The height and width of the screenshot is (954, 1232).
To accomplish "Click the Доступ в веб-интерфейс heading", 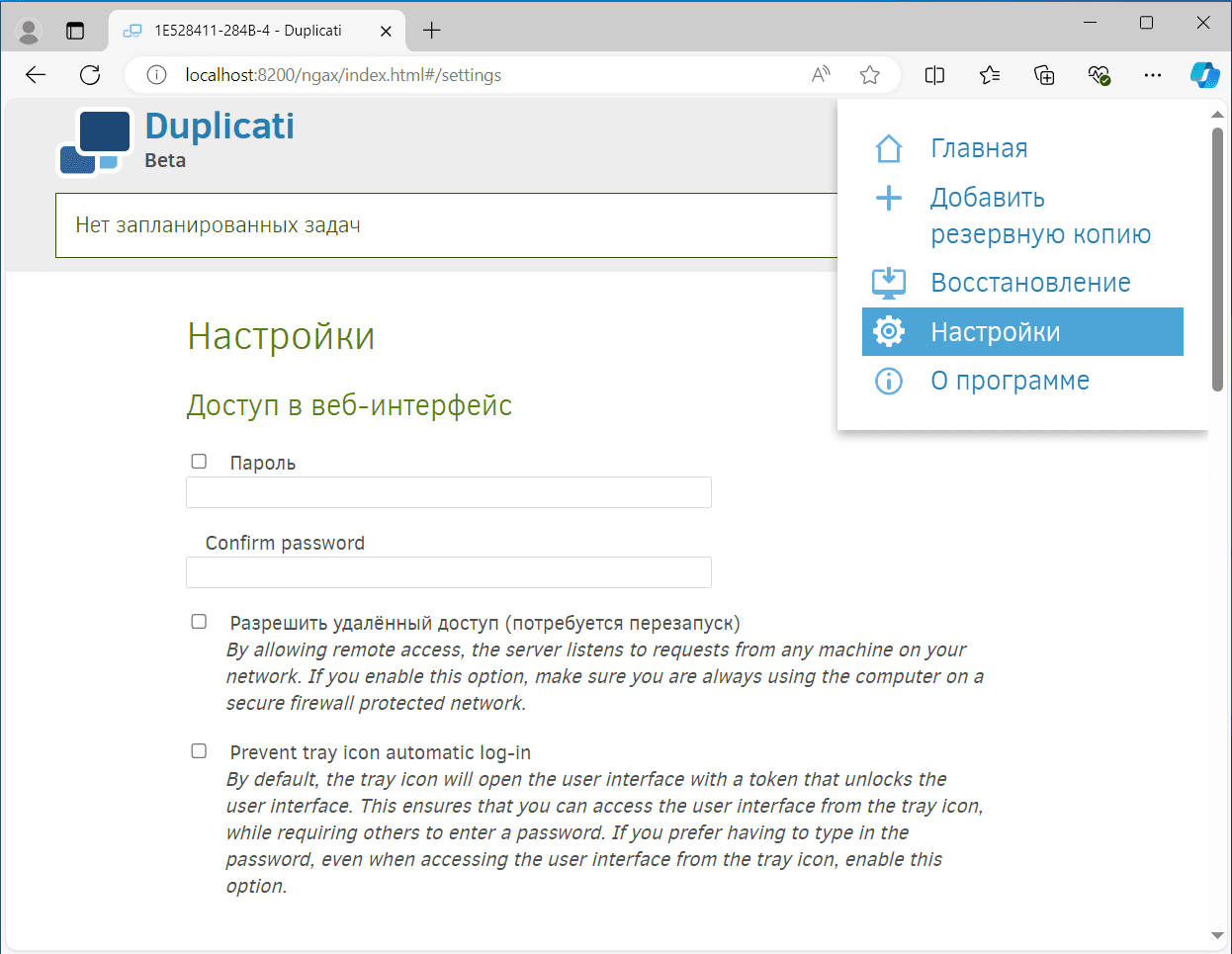I will (x=349, y=405).
